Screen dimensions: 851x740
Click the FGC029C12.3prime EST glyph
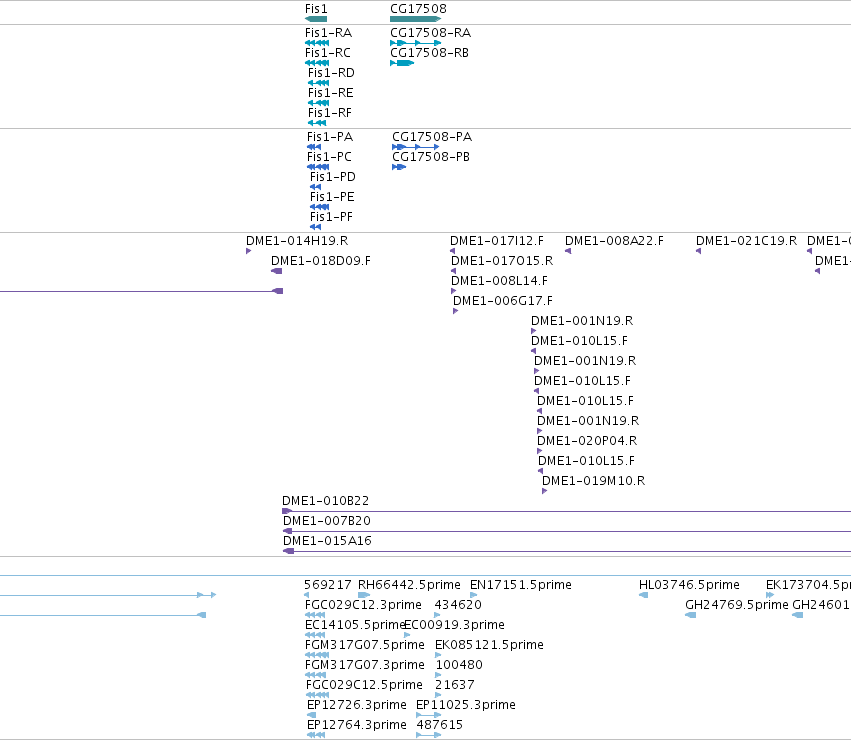coord(315,616)
